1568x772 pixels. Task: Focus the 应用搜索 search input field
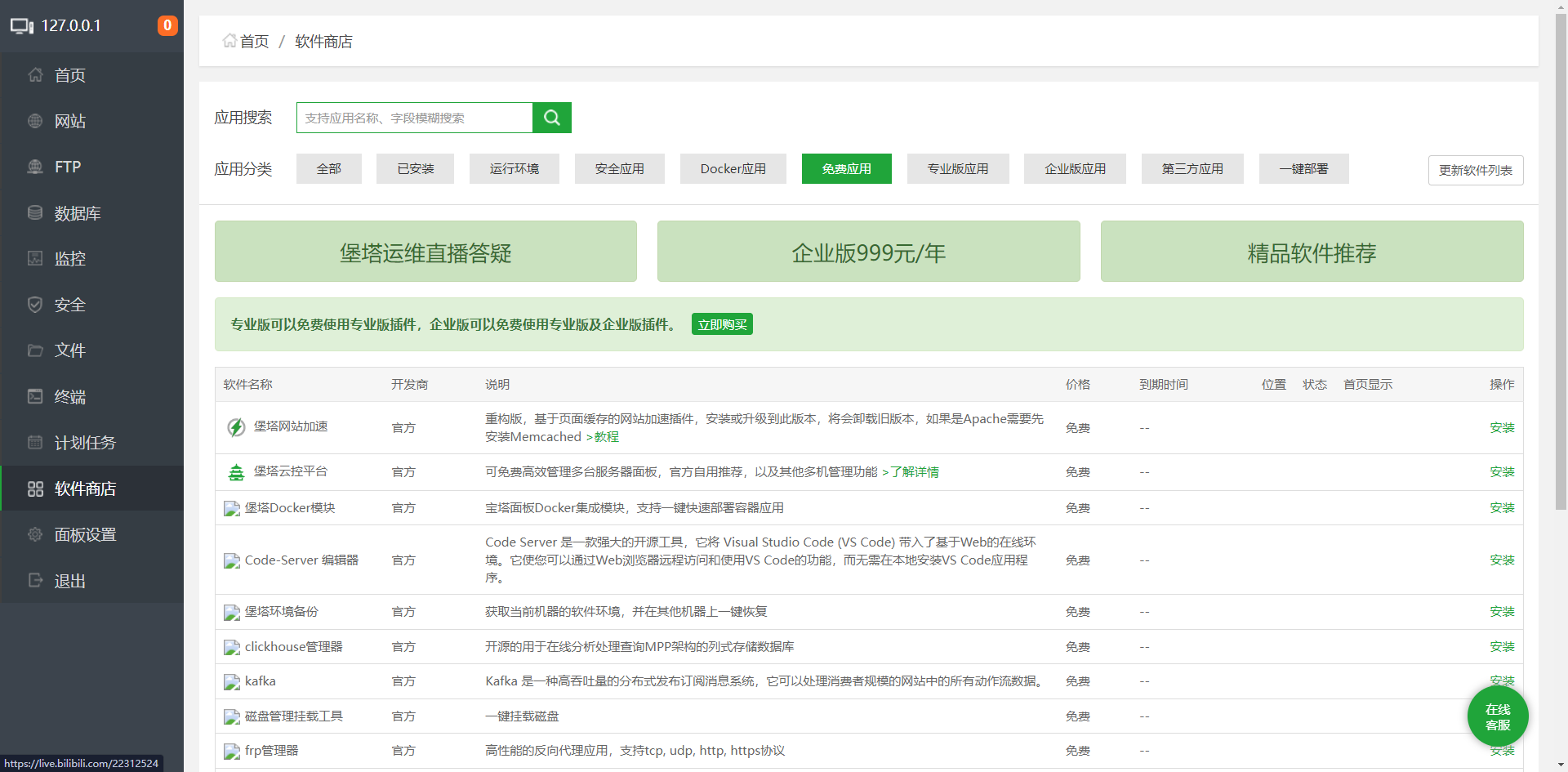[415, 118]
